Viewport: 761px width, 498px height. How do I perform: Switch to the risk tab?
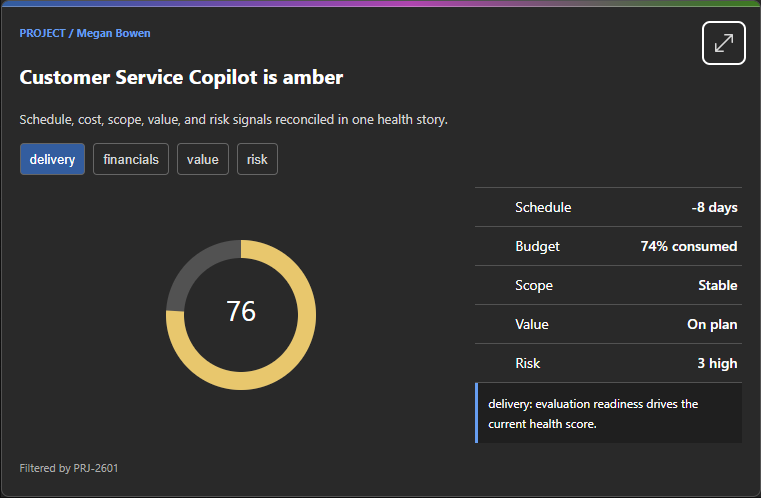(257, 159)
